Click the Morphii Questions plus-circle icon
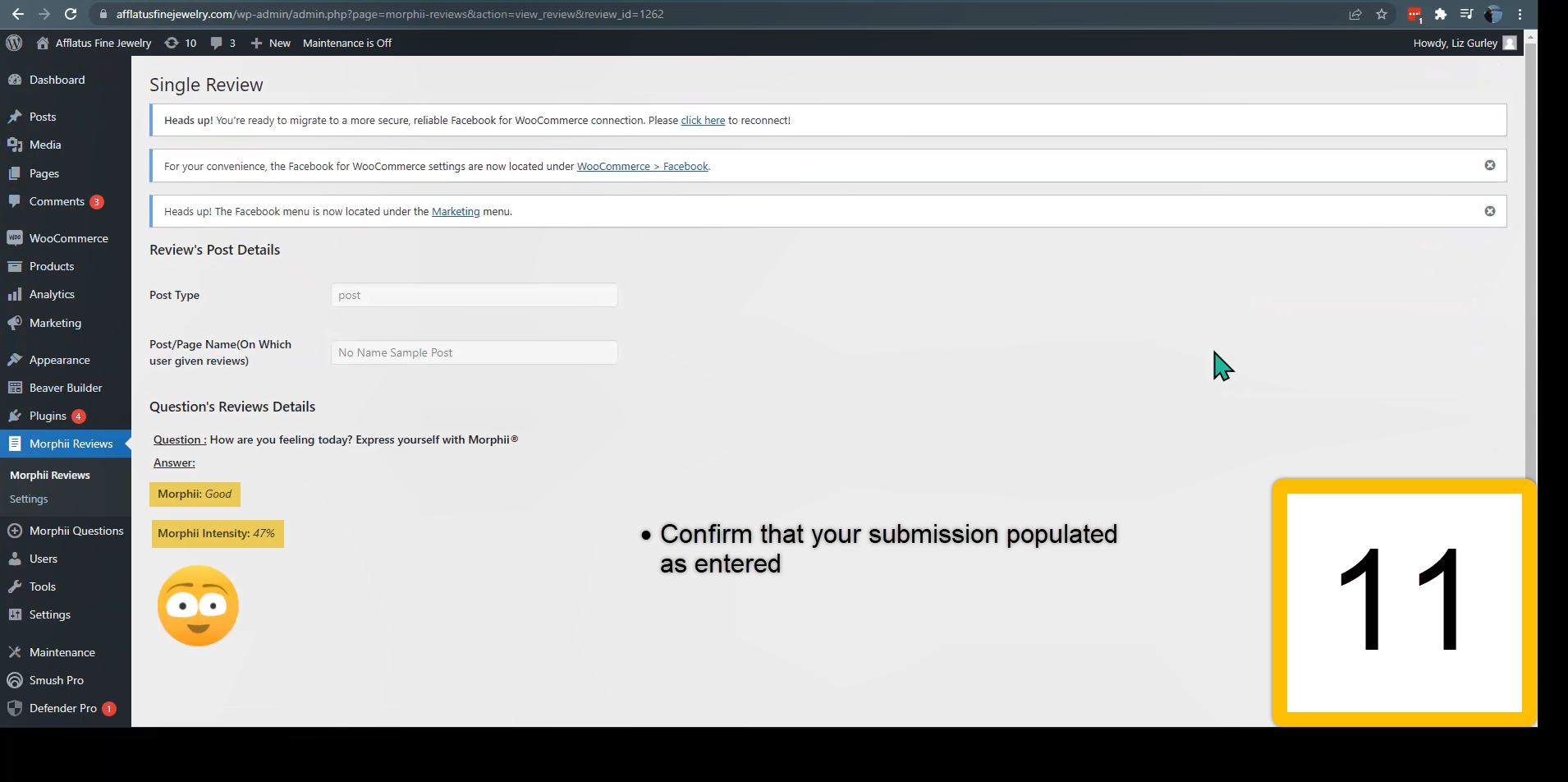 (x=15, y=531)
